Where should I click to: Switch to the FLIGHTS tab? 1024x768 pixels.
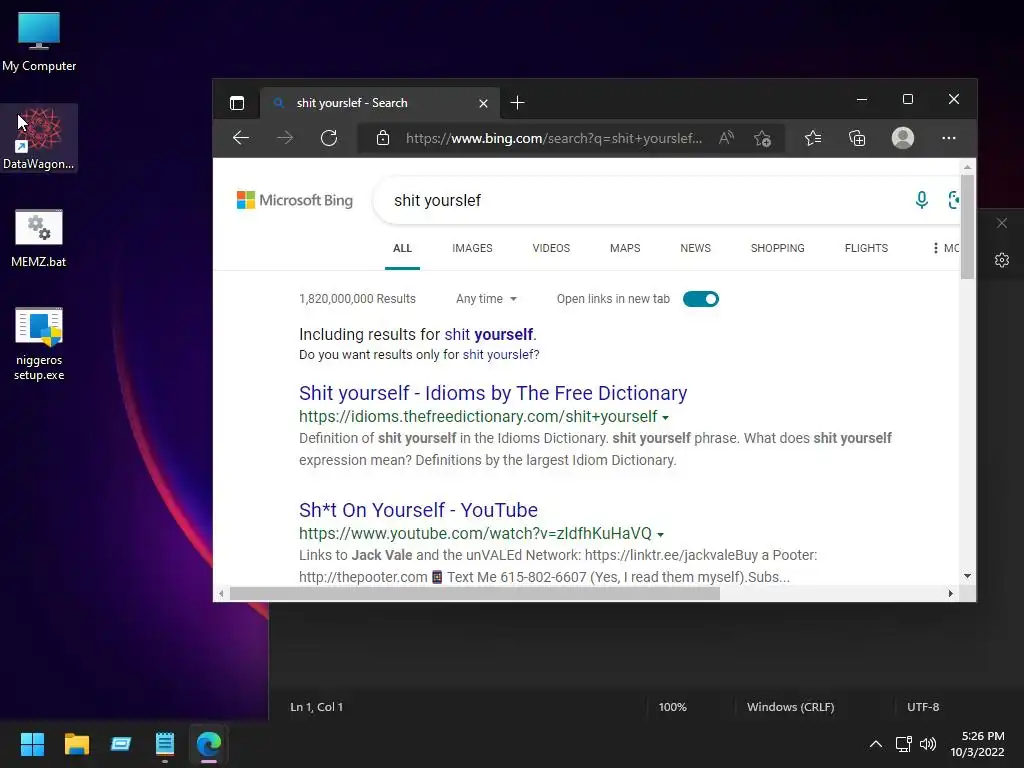[866, 248]
